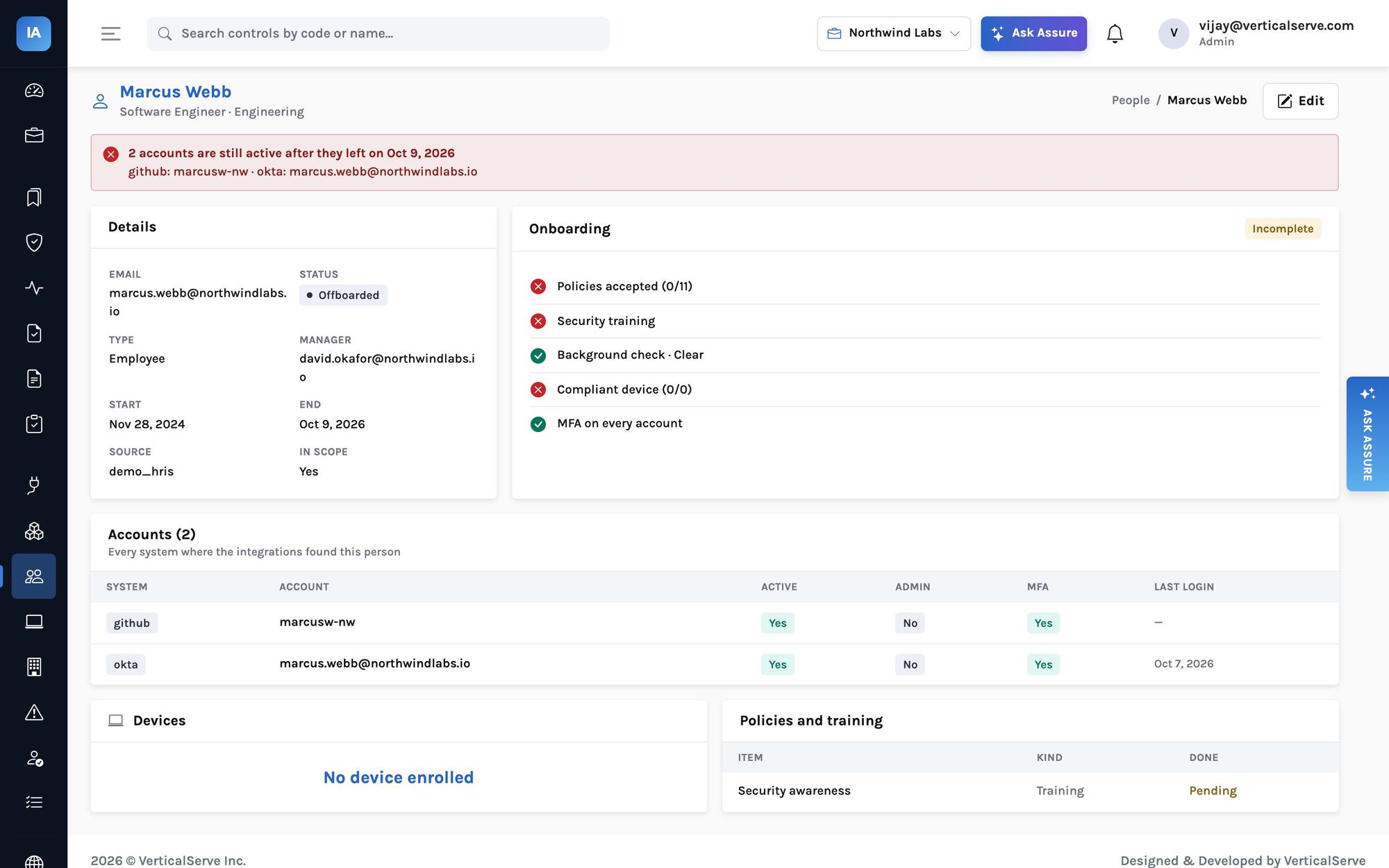Click the Edit button
1389x868 pixels.
[1300, 101]
